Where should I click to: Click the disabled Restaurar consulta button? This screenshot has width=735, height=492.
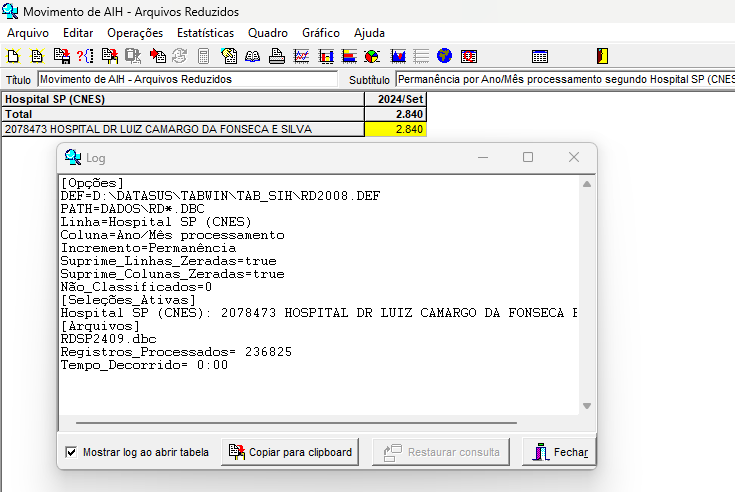coord(441,452)
